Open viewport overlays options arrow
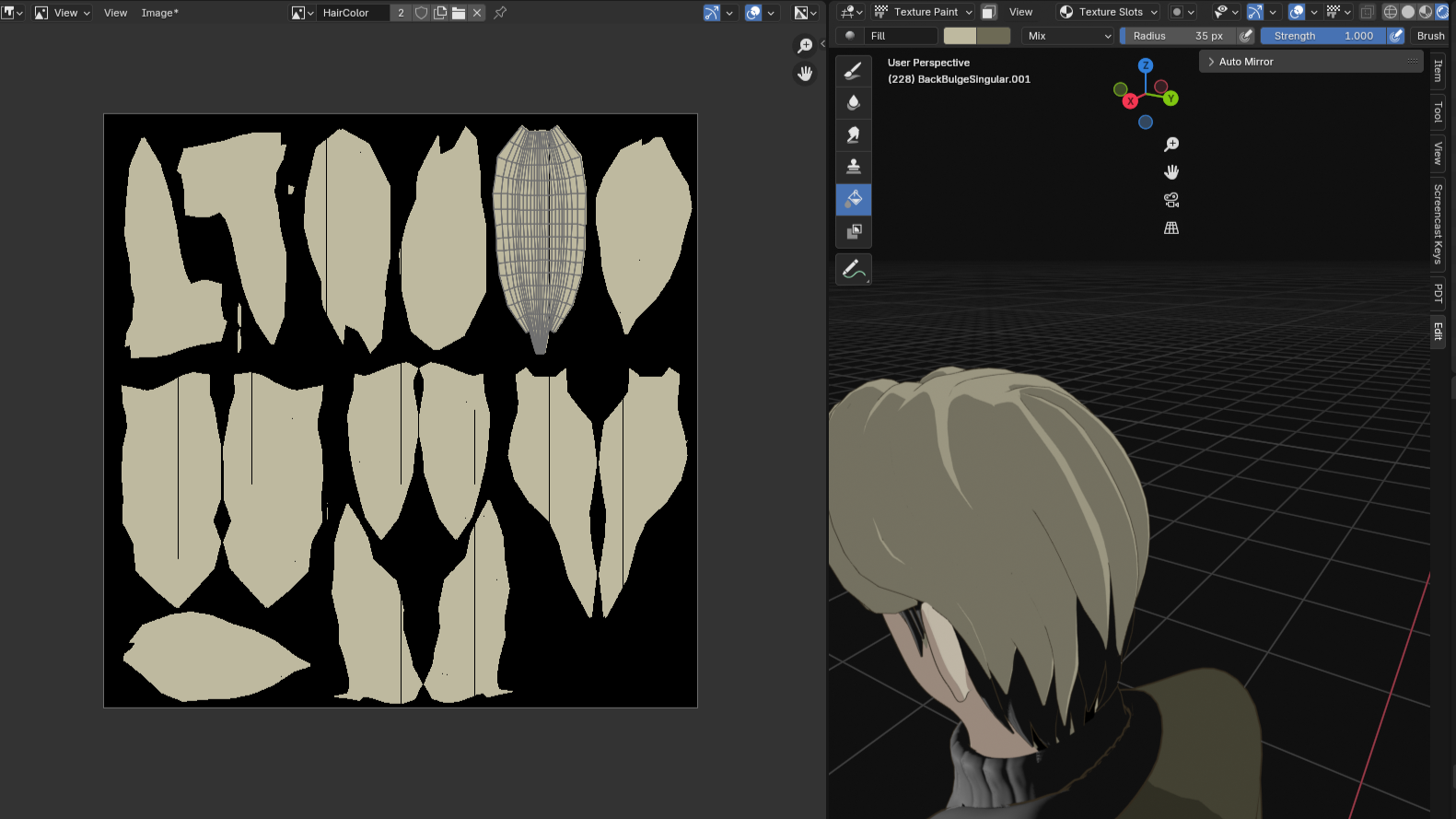Viewport: 1456px width, 819px height. [1314, 12]
